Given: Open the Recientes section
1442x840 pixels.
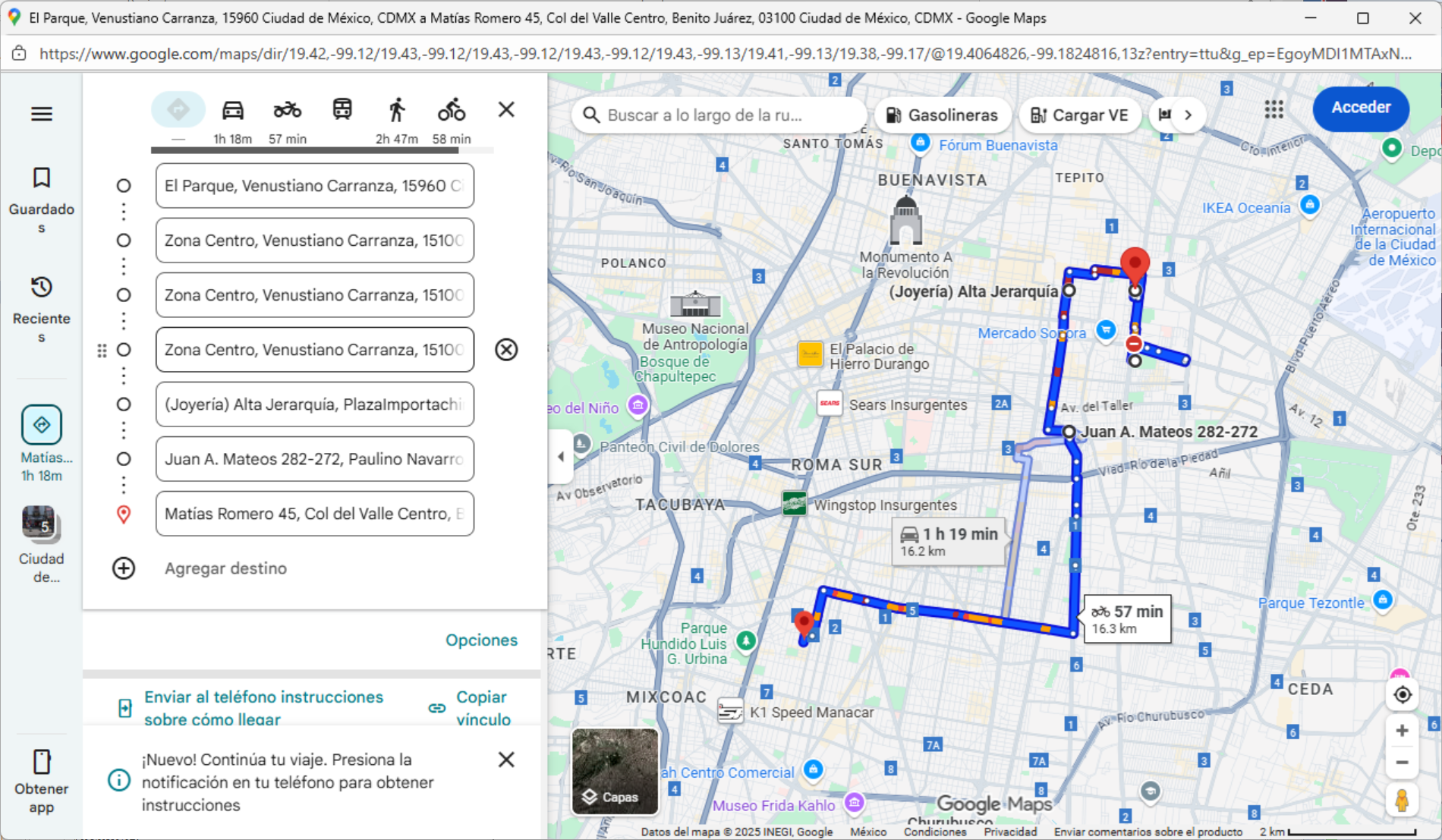Looking at the screenshot, I should pyautogui.click(x=42, y=301).
